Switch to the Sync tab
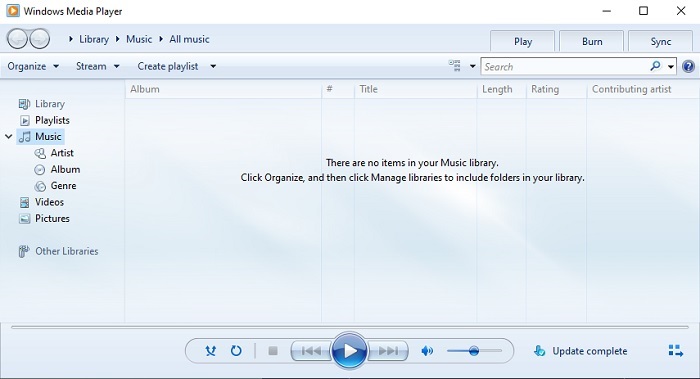Viewport: 700px width, 379px height. [661, 42]
